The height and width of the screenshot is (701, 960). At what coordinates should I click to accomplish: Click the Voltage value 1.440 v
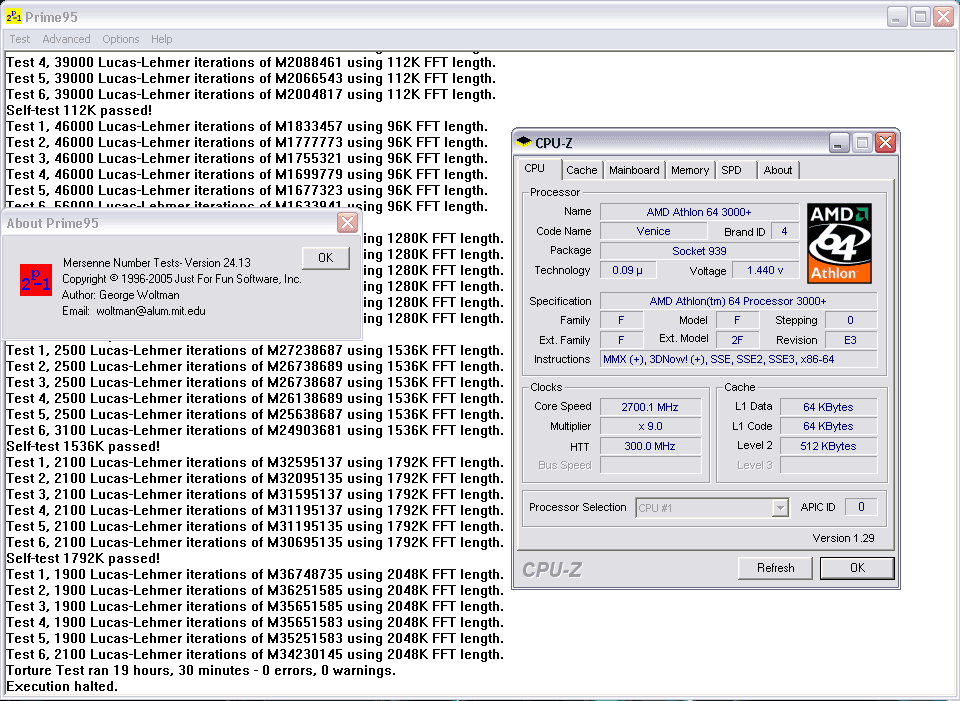click(x=765, y=270)
